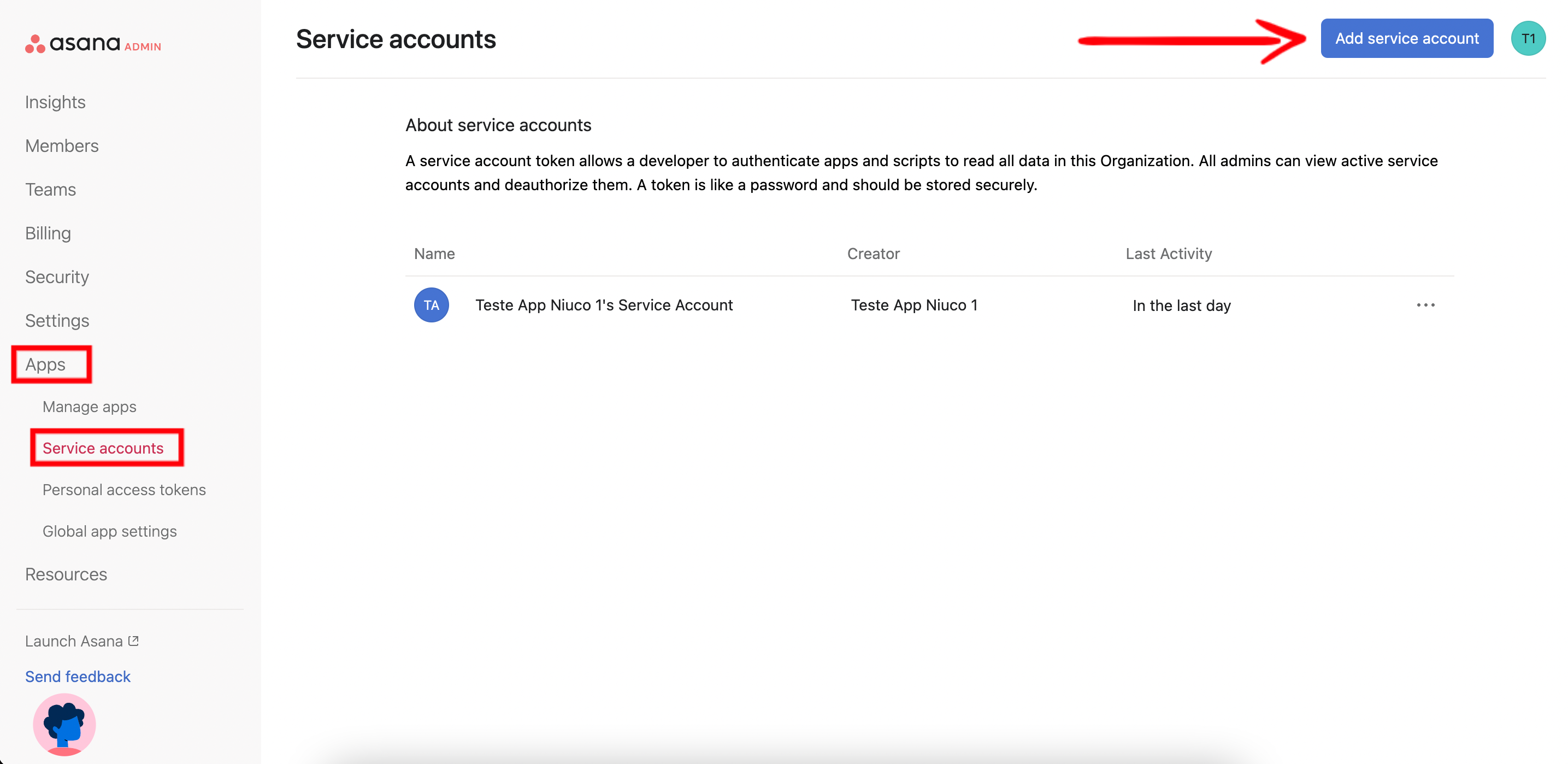
Task: Click Add service account button
Action: tap(1406, 39)
